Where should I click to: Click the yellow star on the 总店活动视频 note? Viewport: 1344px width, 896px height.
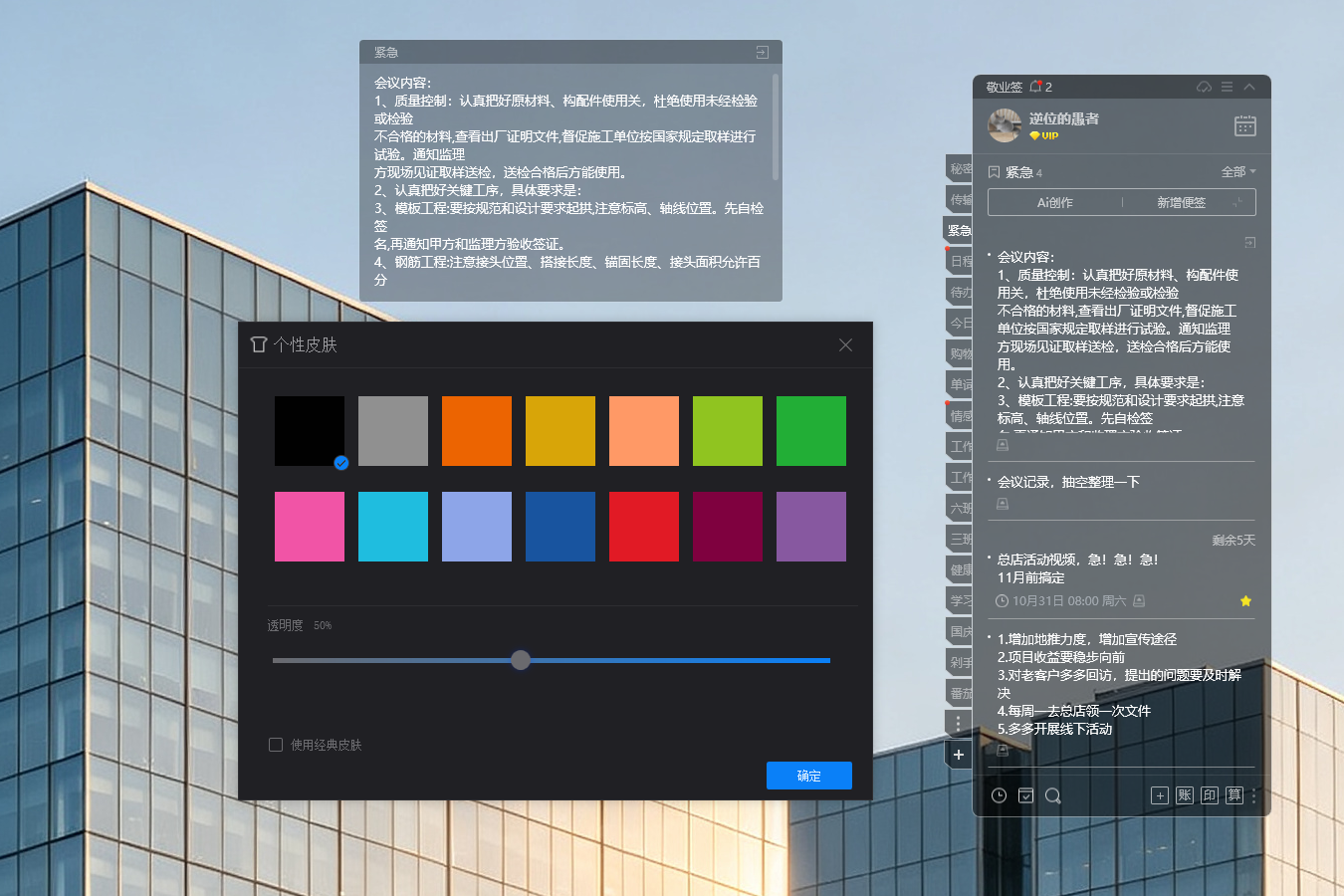(x=1245, y=600)
